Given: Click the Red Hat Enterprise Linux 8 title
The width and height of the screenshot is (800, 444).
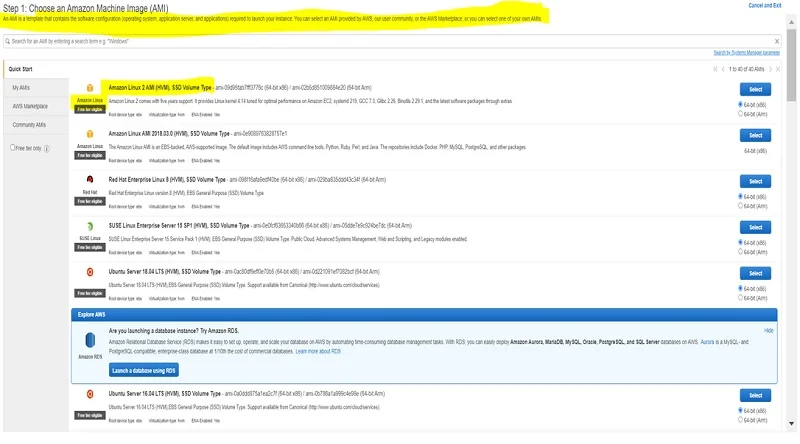Looking at the screenshot, I should point(167,180).
